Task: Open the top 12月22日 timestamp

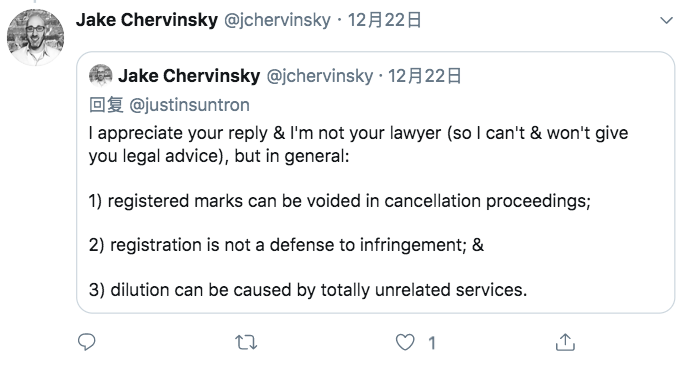Action: coord(385,20)
